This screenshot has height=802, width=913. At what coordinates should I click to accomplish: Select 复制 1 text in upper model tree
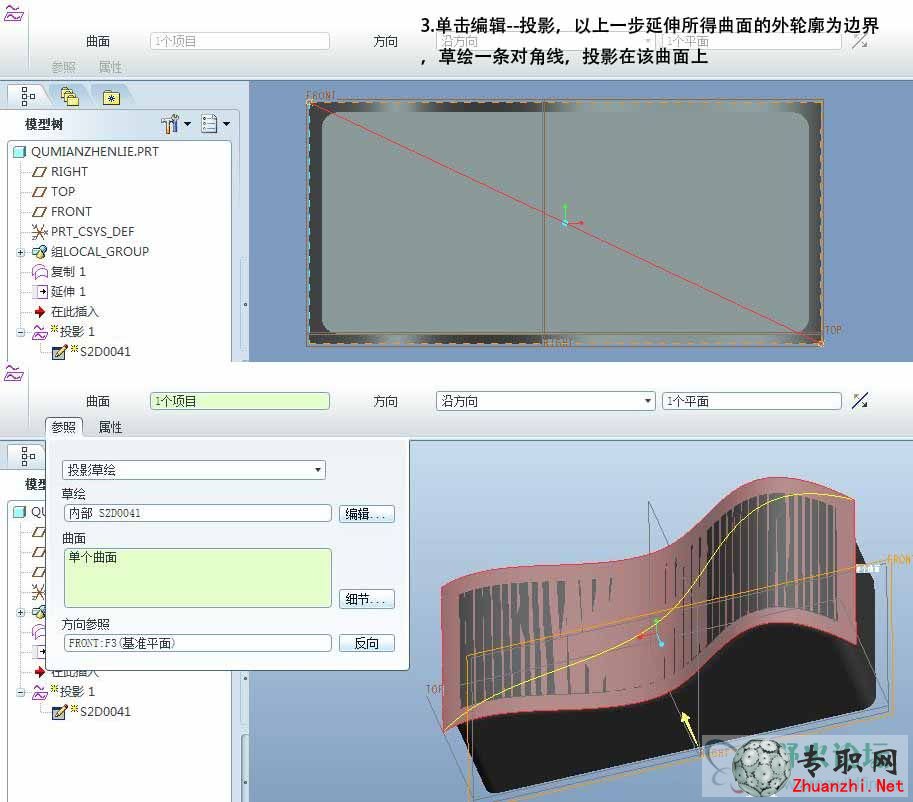click(68, 271)
